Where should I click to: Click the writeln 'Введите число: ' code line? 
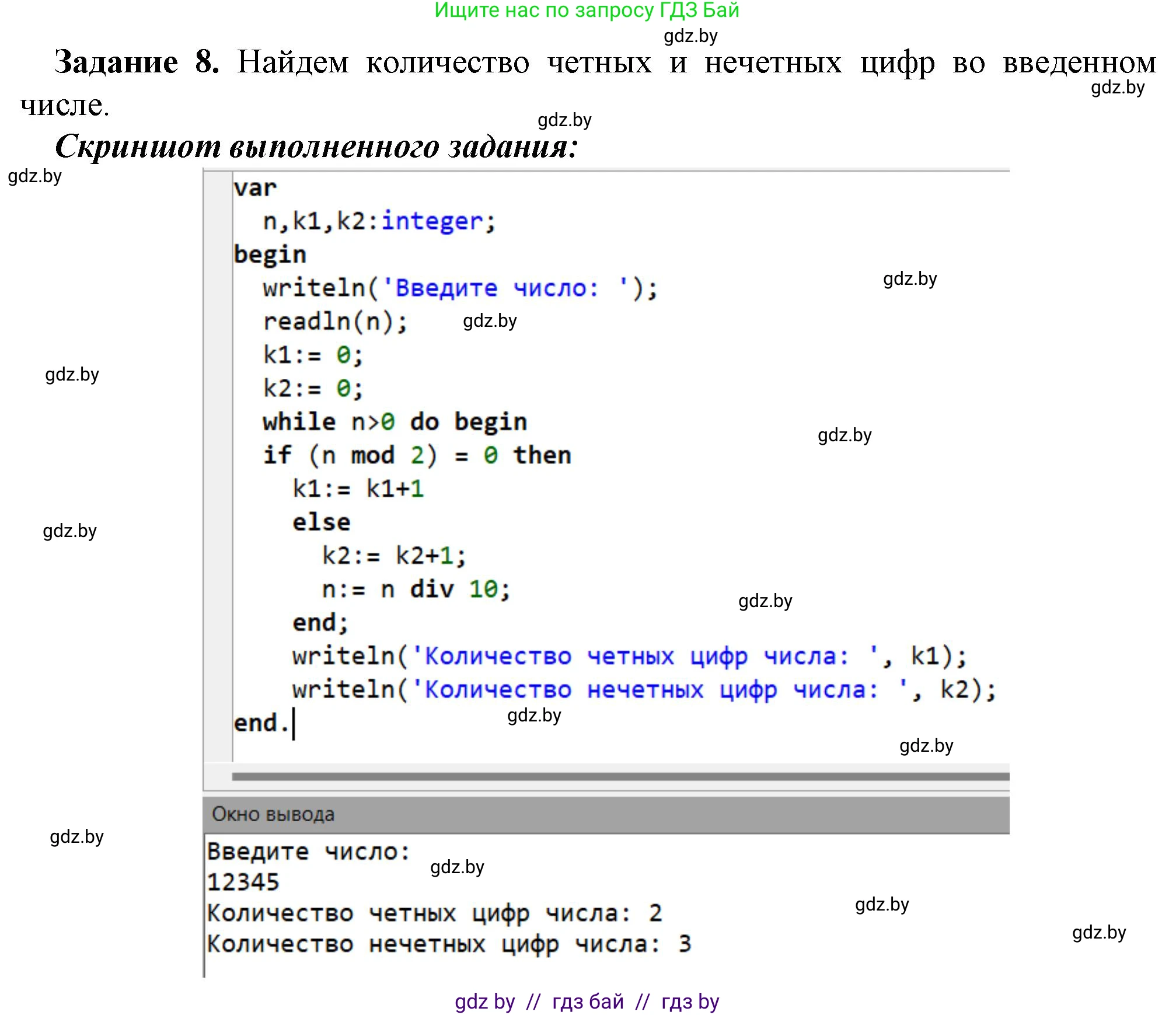tap(459, 288)
